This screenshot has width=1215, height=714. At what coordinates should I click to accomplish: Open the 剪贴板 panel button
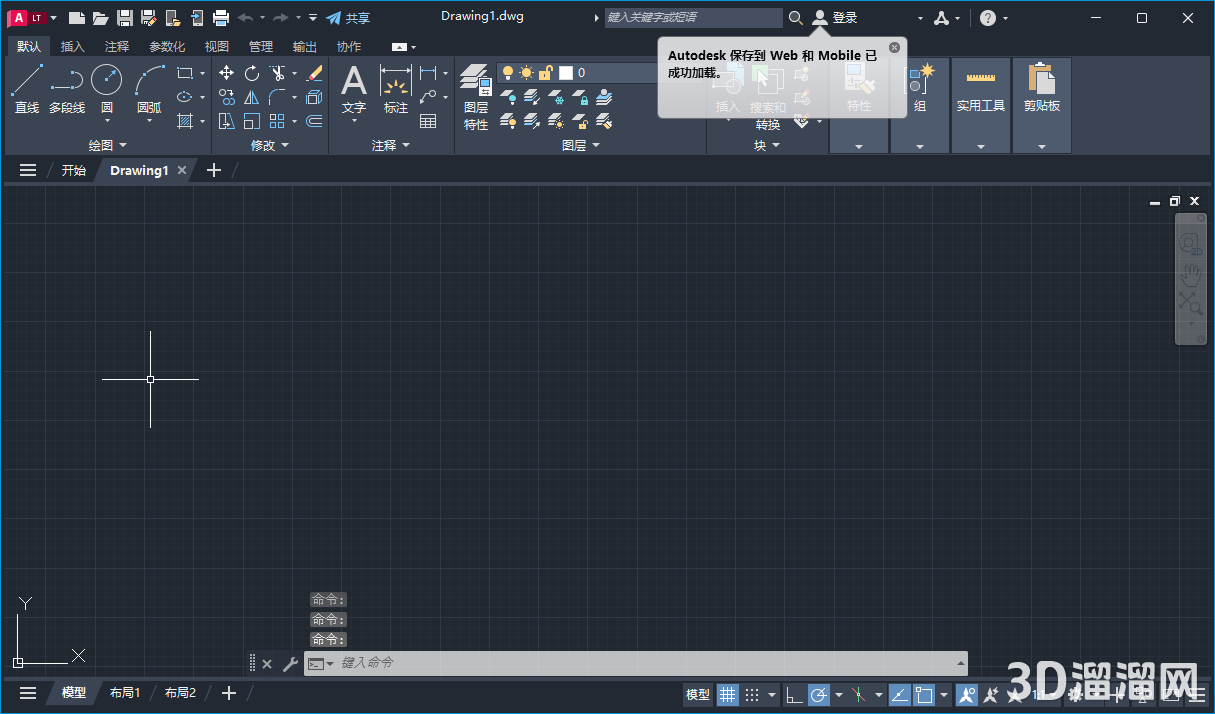(1042, 105)
